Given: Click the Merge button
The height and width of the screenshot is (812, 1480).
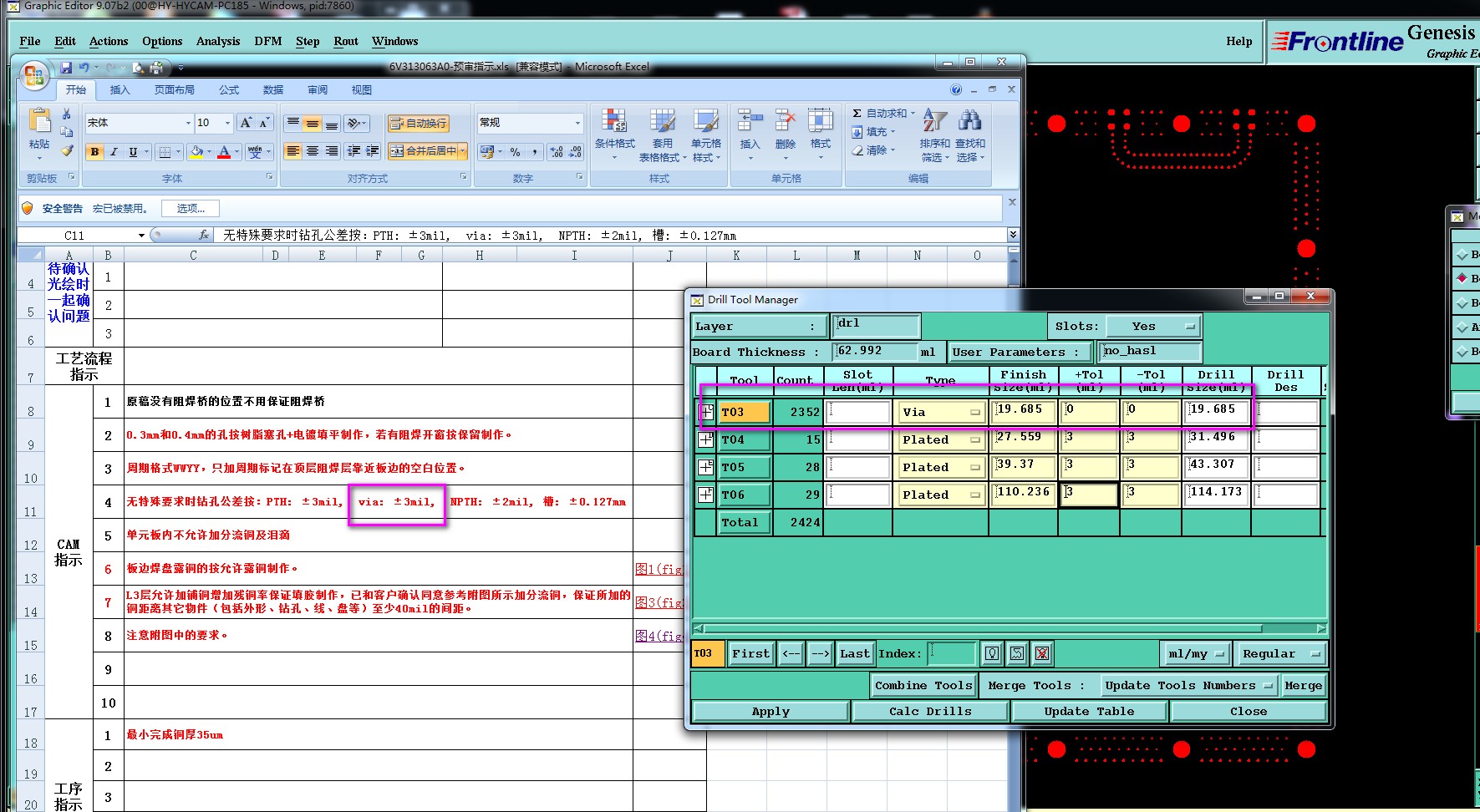Looking at the screenshot, I should click(1303, 686).
